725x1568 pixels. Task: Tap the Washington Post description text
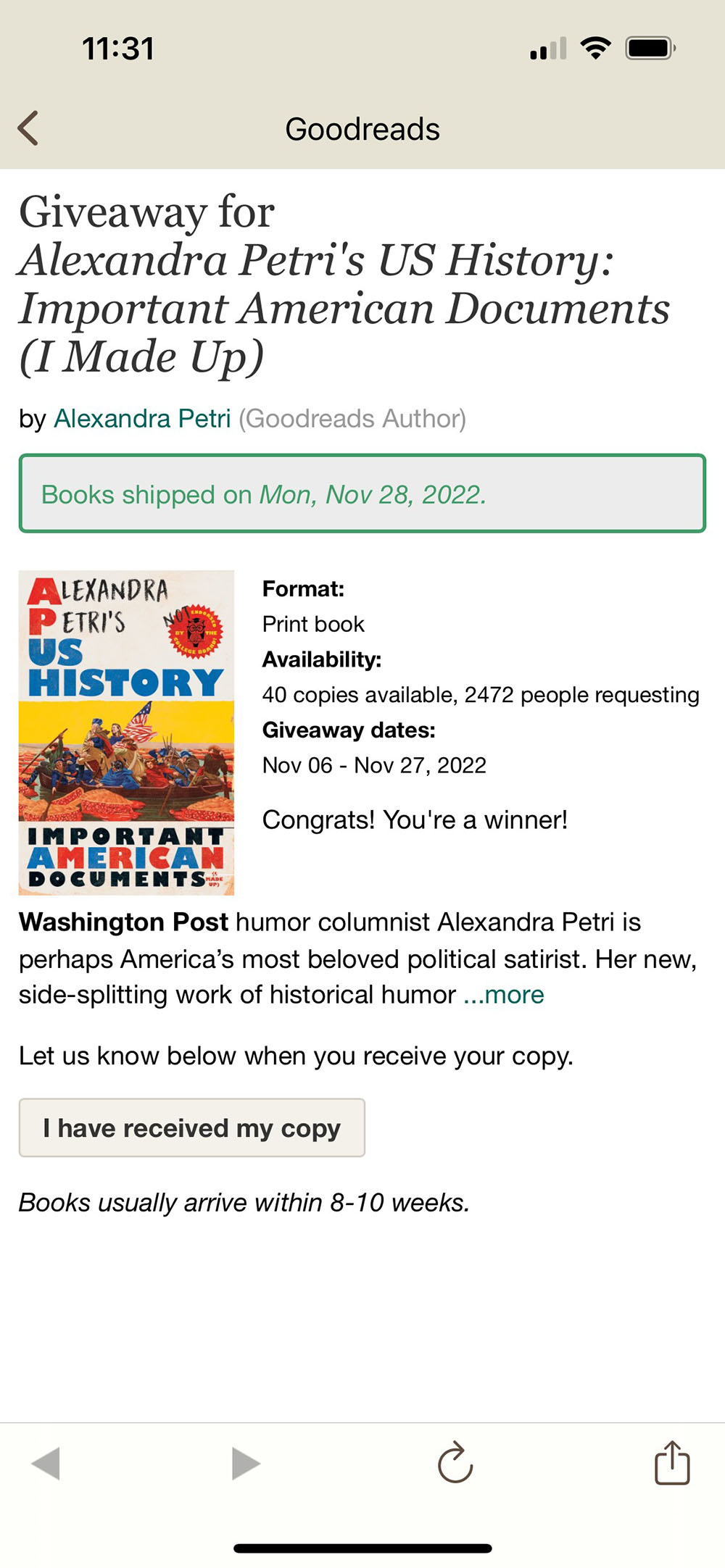click(x=330, y=958)
